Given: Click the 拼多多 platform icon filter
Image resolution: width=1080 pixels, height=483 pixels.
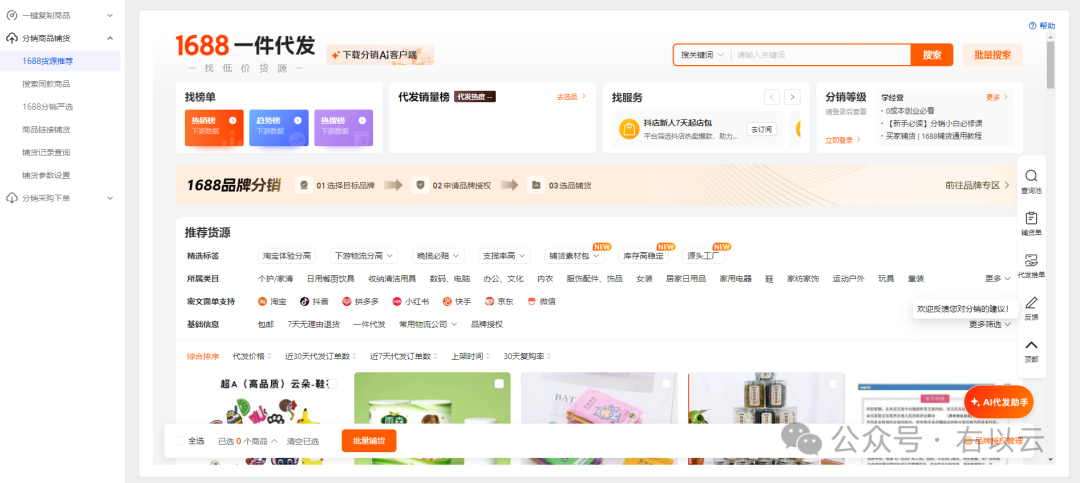Looking at the screenshot, I should [347, 301].
